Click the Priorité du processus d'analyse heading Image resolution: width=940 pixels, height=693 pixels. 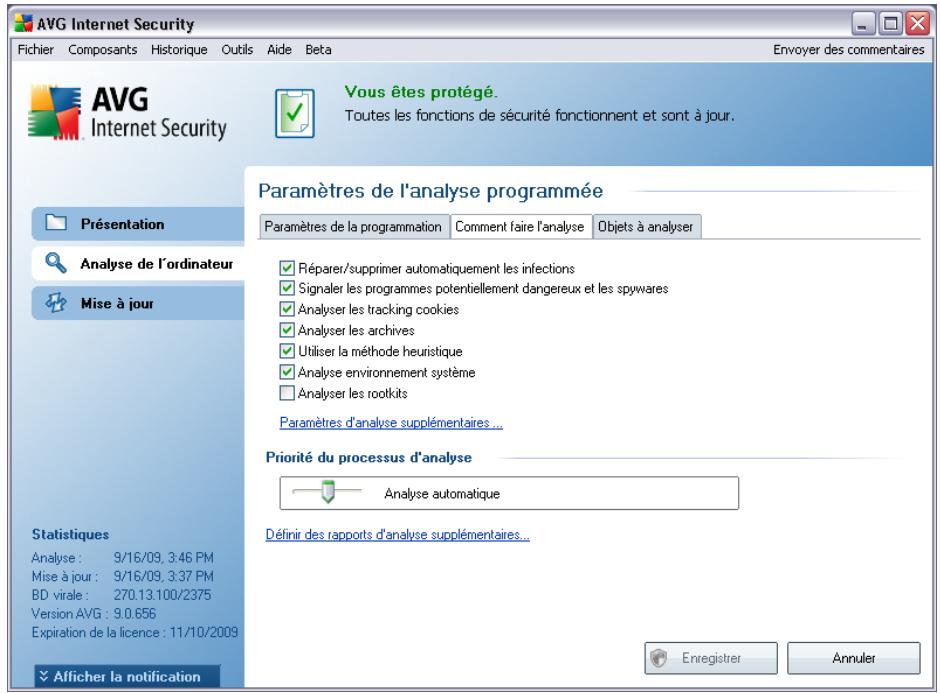(x=369, y=457)
